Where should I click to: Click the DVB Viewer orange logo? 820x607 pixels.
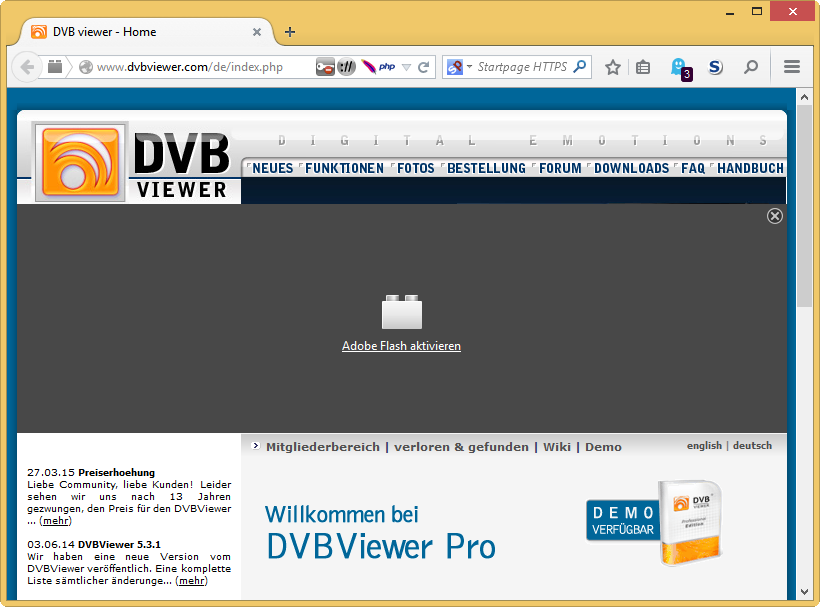coord(81,162)
